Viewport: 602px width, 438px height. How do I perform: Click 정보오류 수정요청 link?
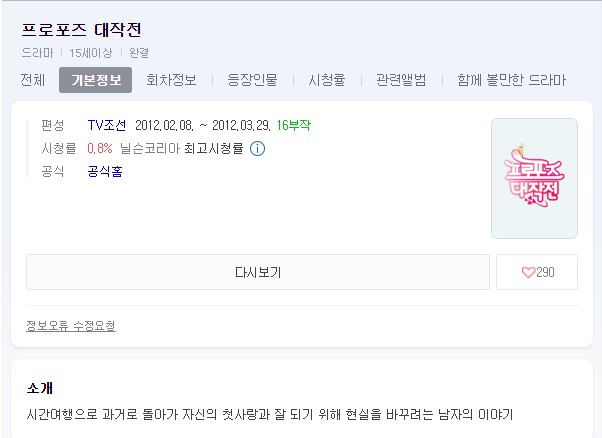[71, 326]
